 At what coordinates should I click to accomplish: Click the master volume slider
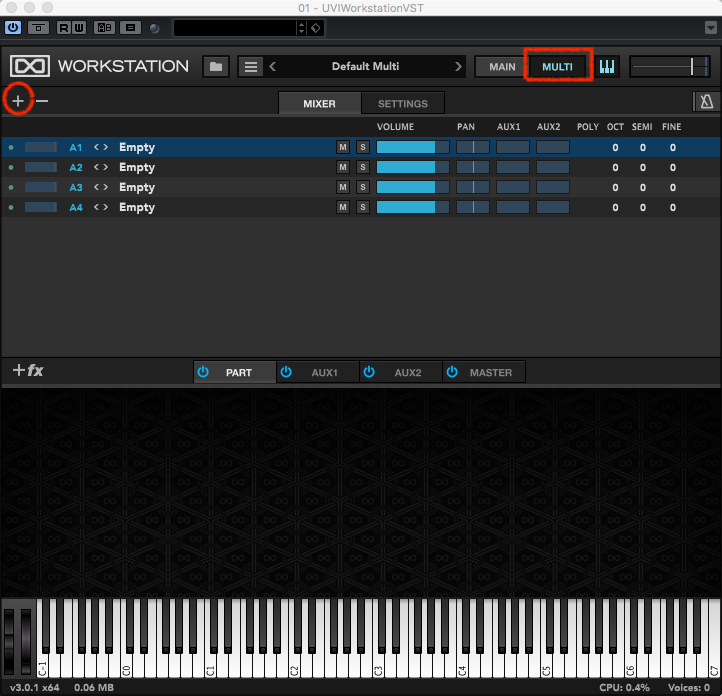(x=669, y=67)
